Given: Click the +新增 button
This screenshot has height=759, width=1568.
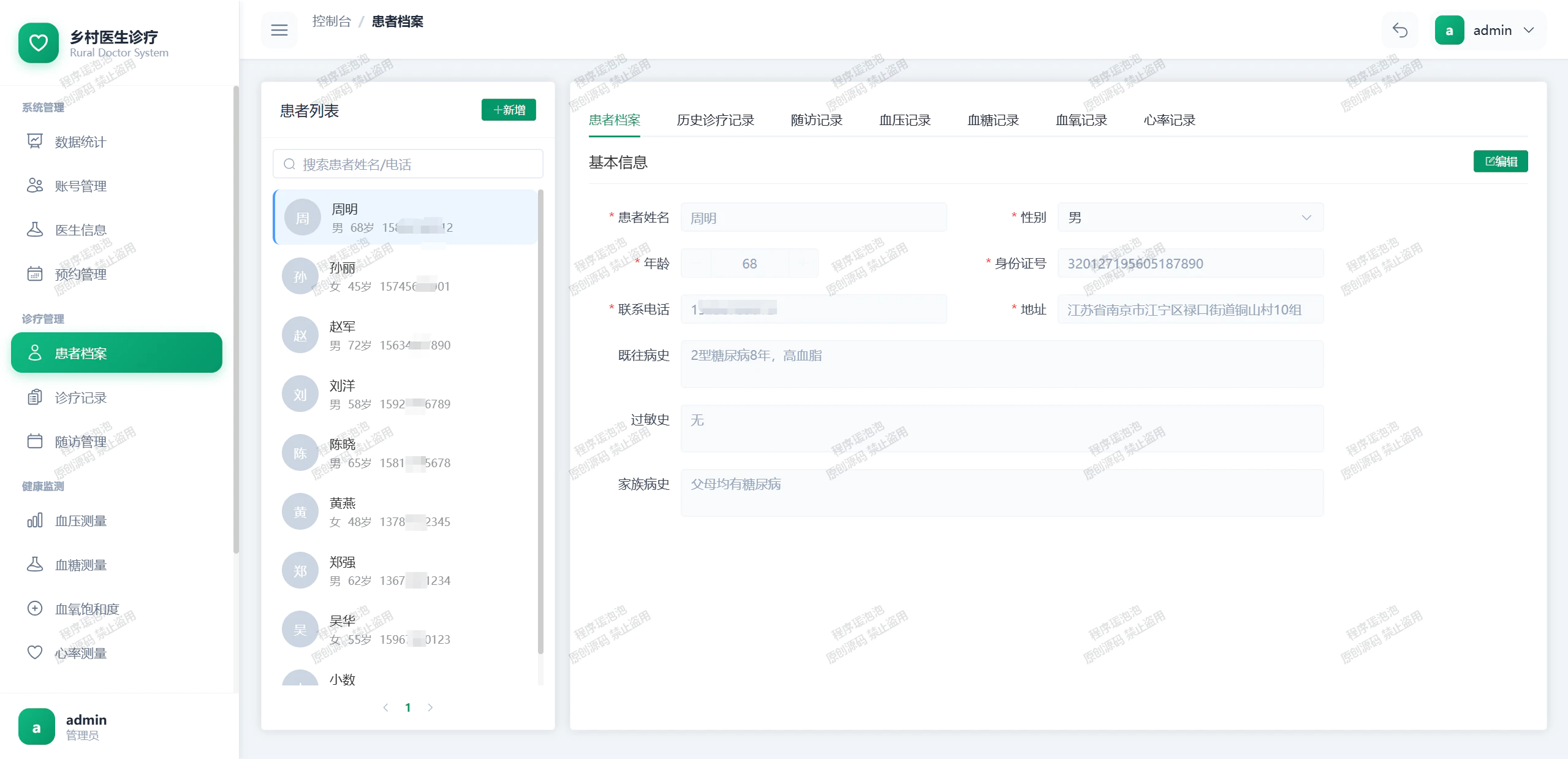Looking at the screenshot, I should click(509, 110).
